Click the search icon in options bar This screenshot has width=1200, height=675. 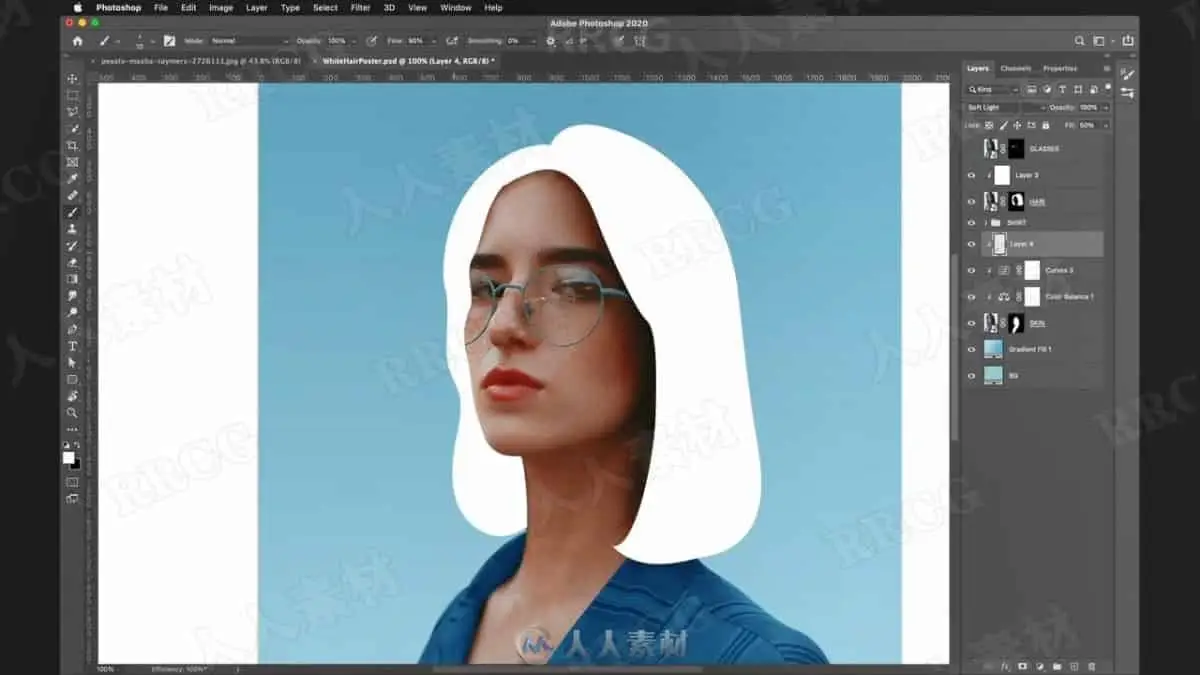tap(1079, 41)
